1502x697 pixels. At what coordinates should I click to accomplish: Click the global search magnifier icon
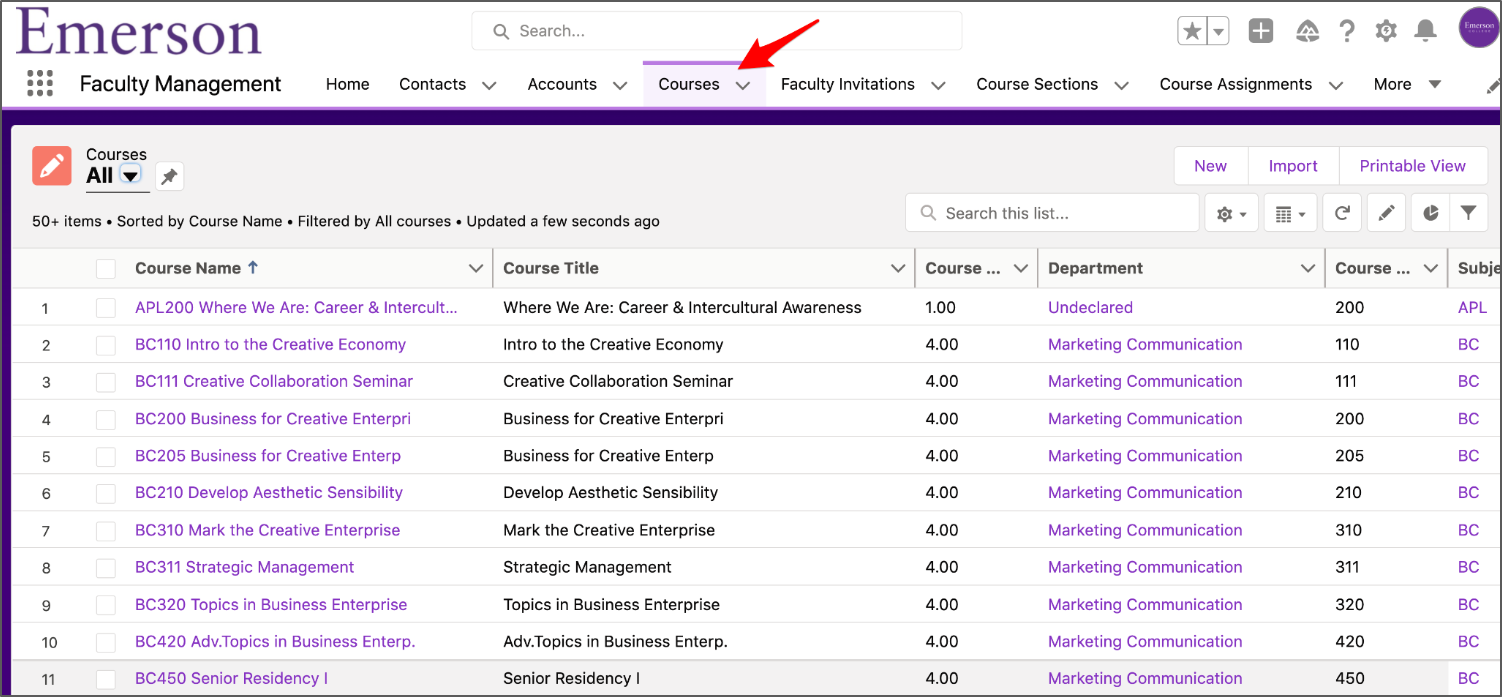coord(501,32)
